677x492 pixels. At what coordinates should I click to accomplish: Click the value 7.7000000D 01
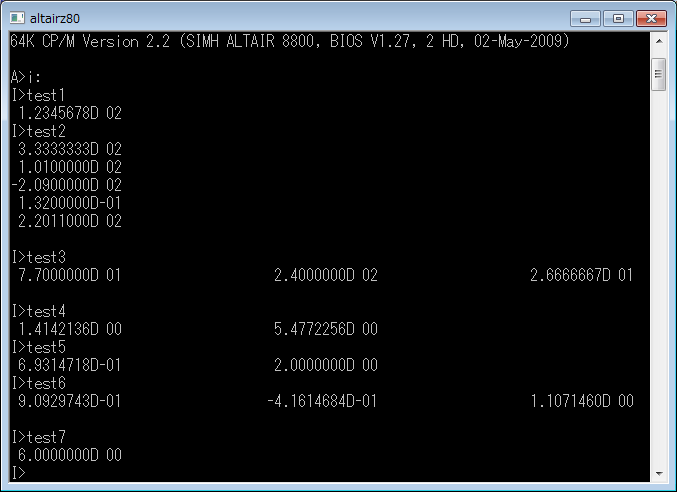[70, 275]
